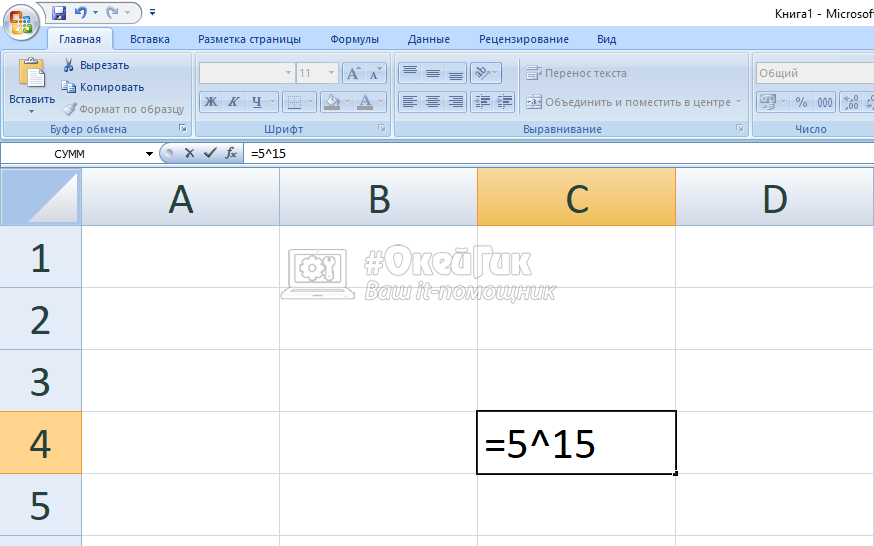Select column D header
Viewport: 874px width, 546px height.
774,198
